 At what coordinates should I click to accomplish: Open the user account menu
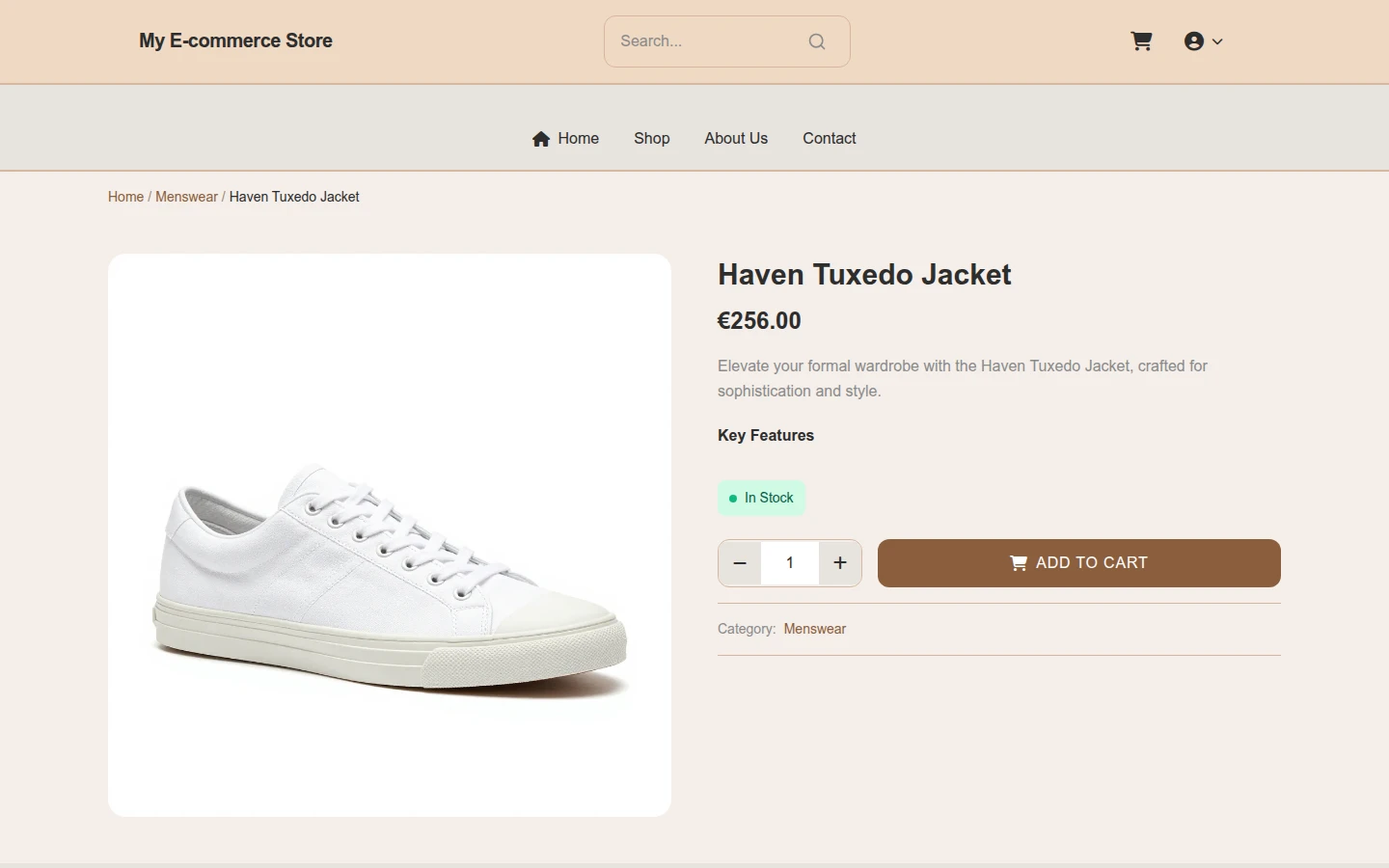(x=1203, y=41)
